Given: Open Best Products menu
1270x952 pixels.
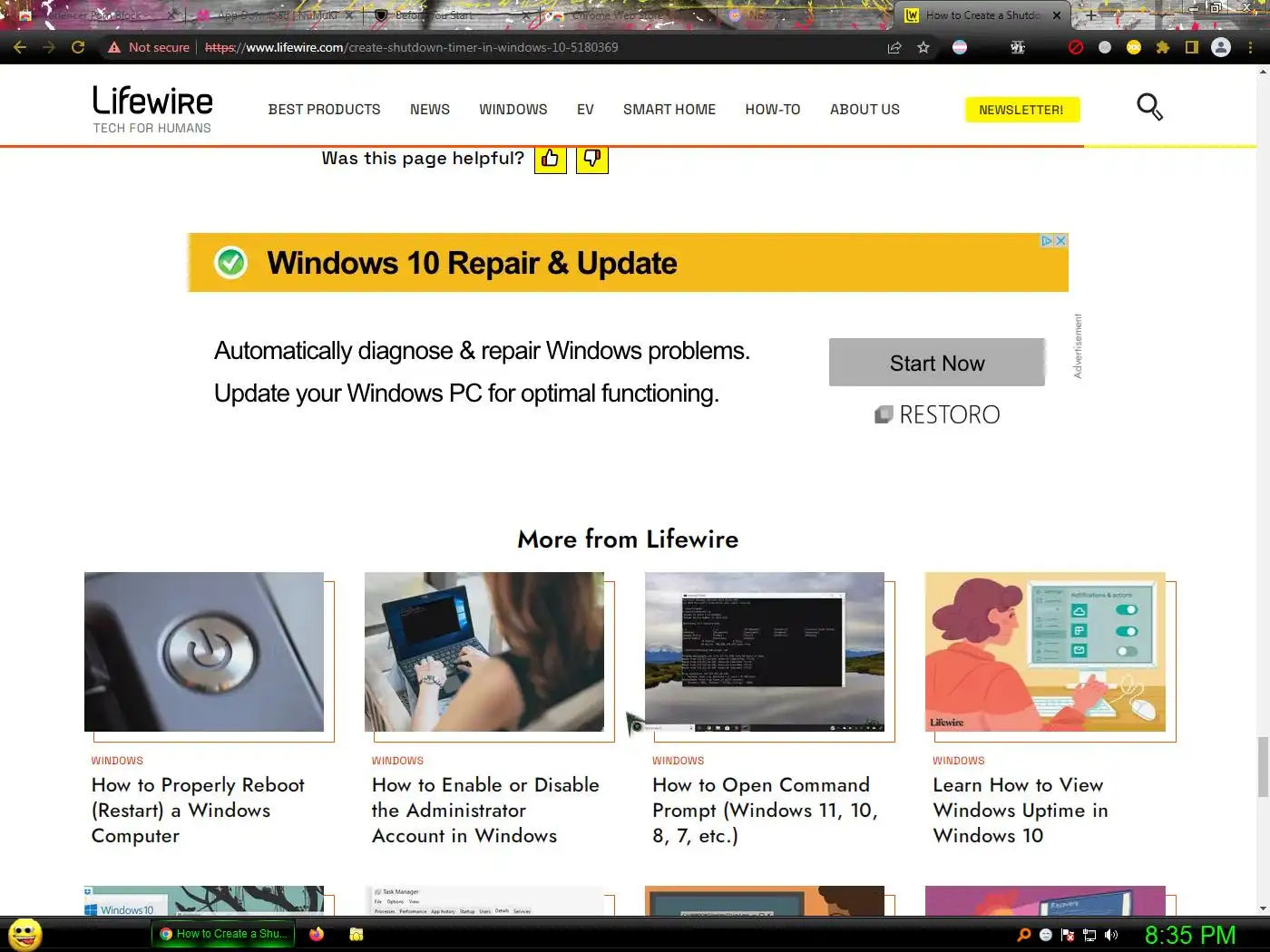Looking at the screenshot, I should tap(324, 110).
